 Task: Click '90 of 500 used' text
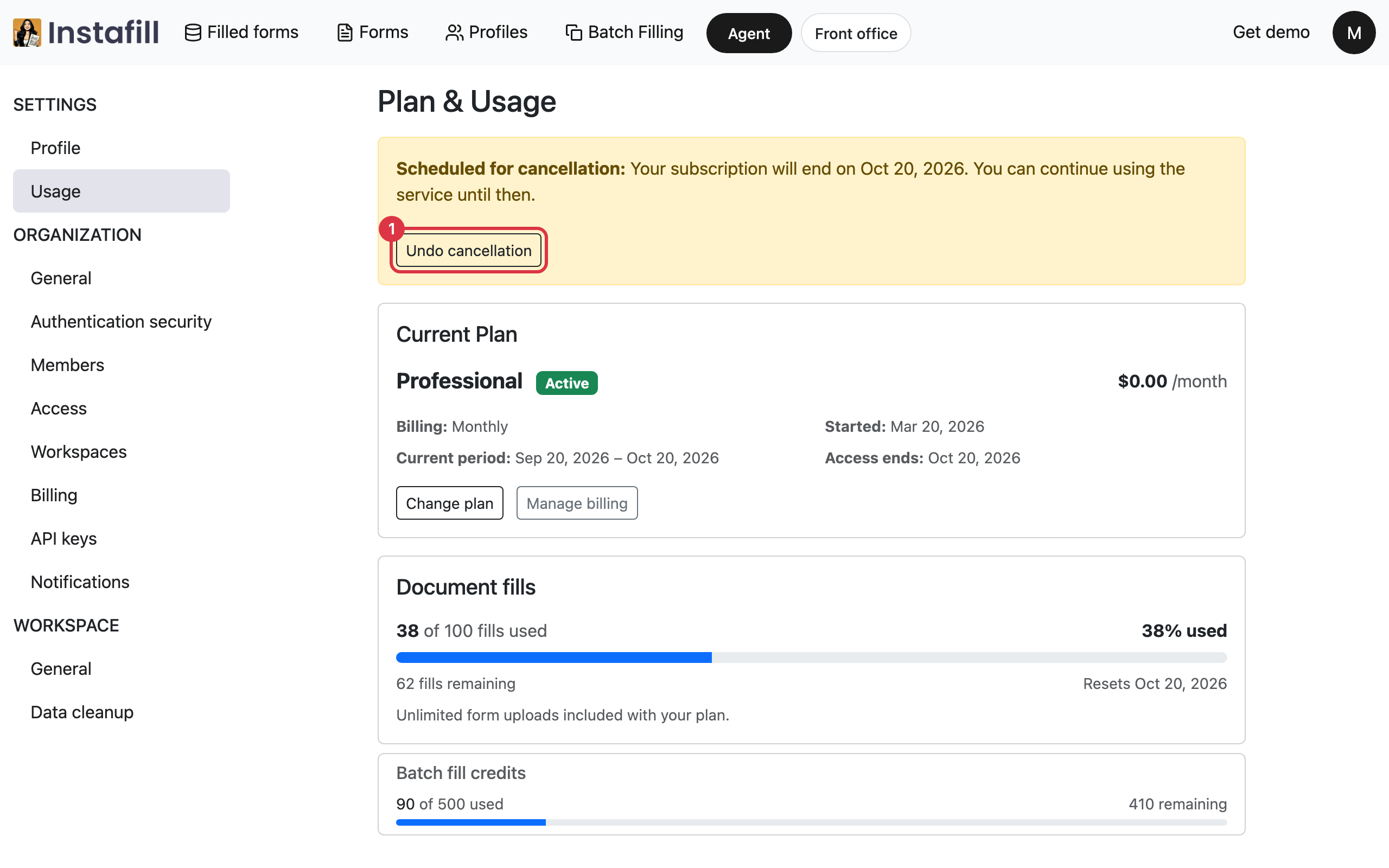pyautogui.click(x=449, y=805)
